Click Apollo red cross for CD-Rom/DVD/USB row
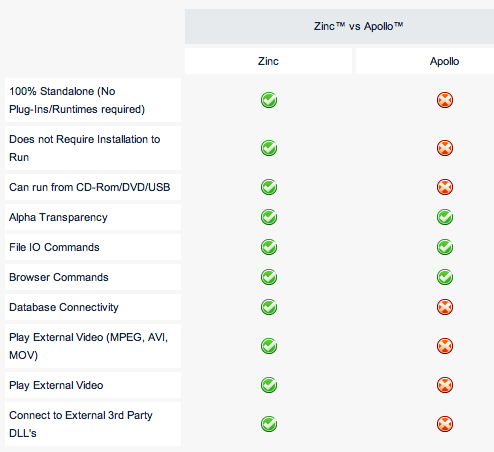This screenshot has height=452, width=494. coord(445,187)
